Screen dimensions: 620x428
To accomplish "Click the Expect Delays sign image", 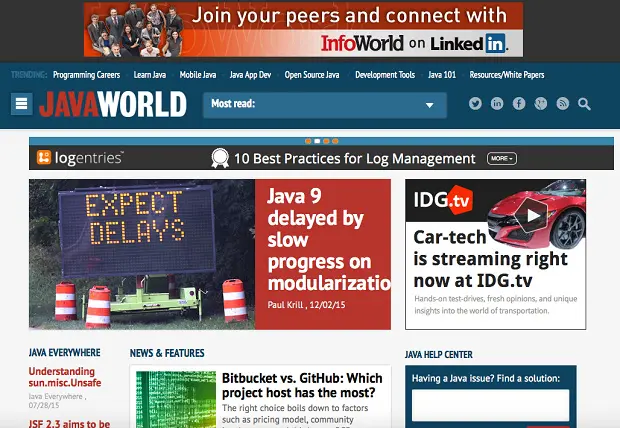I will click(x=142, y=254).
